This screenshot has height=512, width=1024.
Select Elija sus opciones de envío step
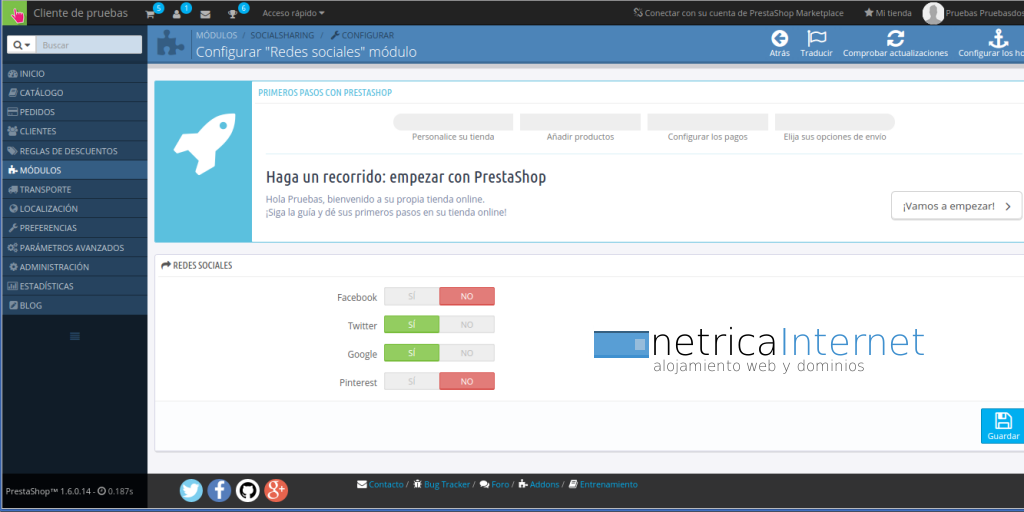tap(835, 122)
